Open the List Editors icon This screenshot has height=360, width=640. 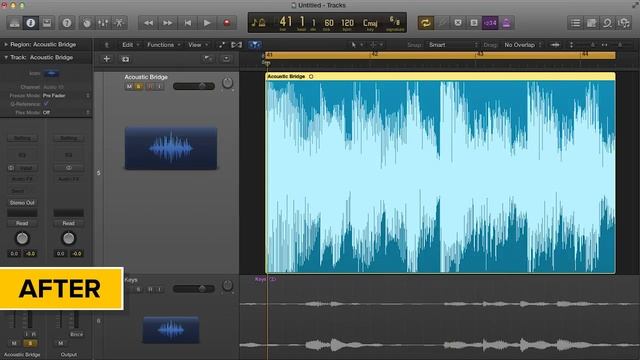point(575,23)
